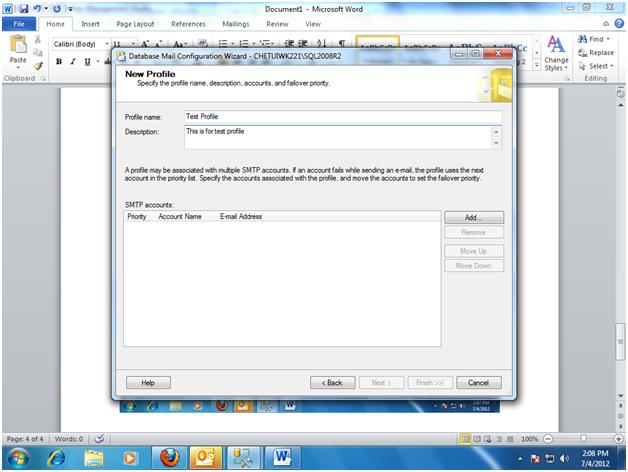Click the Decrease Indent icon
Screen dimensions: 628x472
[289, 43]
